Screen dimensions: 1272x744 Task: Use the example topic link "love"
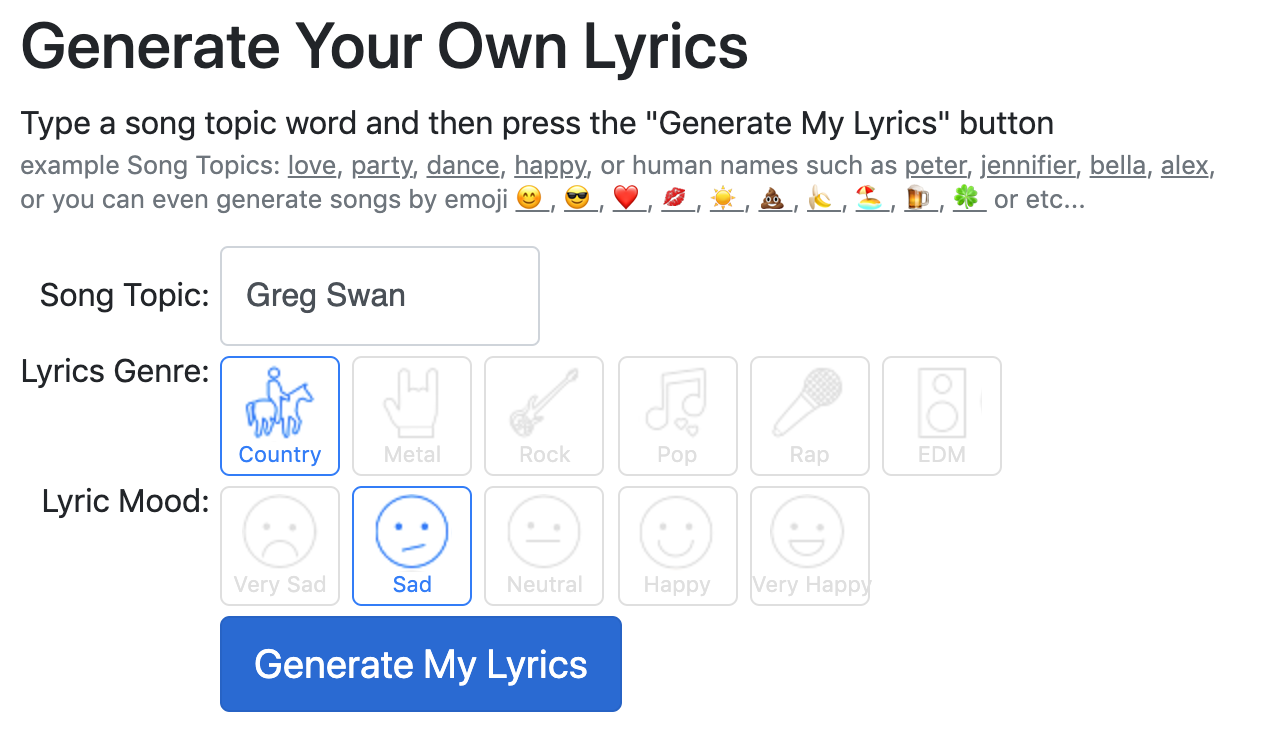pos(312,165)
